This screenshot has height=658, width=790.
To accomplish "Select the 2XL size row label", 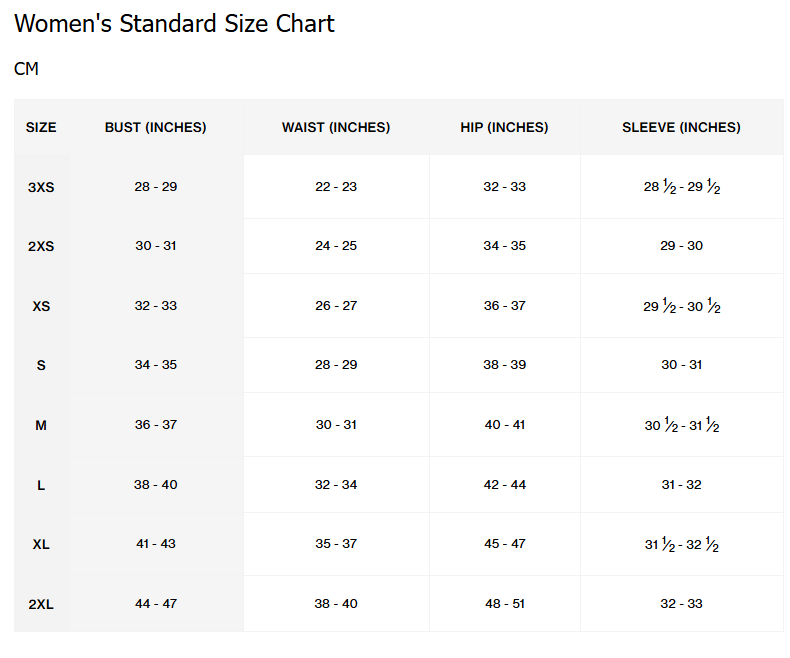I will click(41, 604).
